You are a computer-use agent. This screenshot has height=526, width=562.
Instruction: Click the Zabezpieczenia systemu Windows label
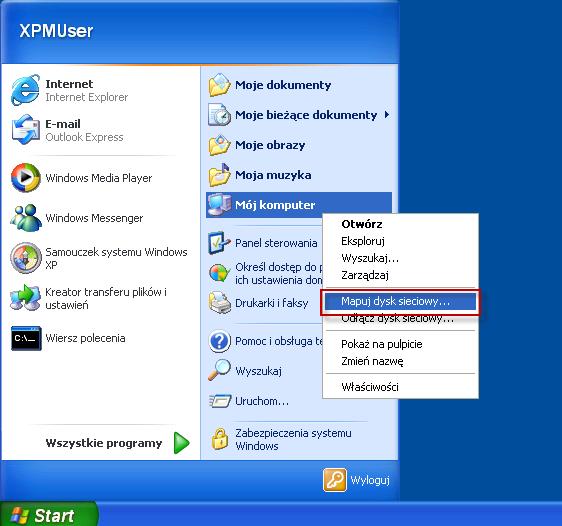click(x=293, y=439)
